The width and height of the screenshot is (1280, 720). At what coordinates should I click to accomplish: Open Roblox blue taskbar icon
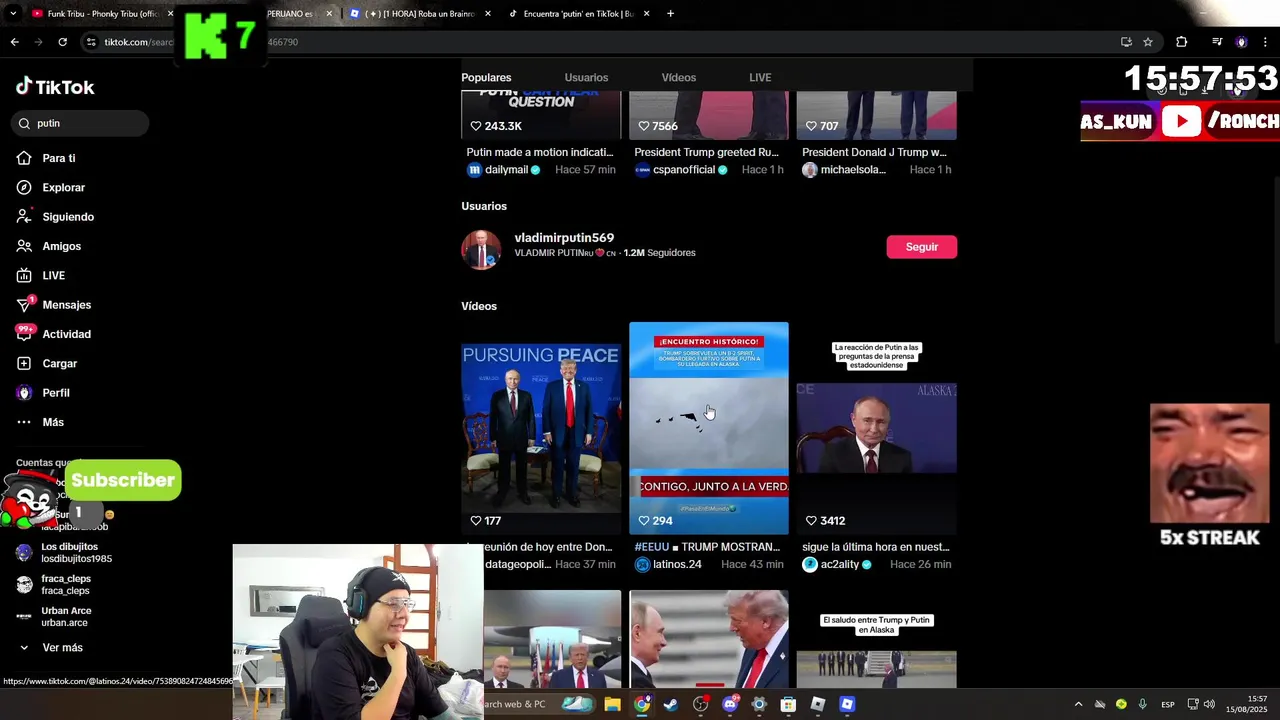coord(847,704)
